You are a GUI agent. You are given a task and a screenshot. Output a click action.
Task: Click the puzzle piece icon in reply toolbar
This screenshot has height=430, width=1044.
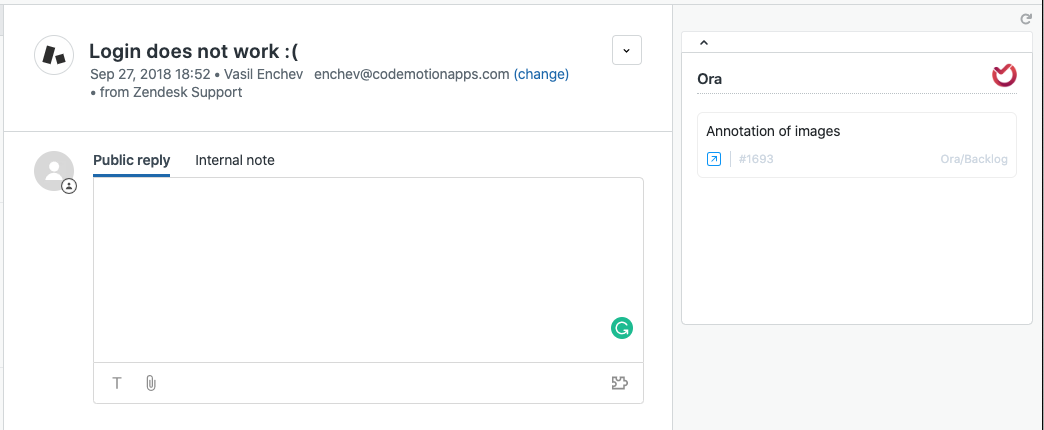[620, 383]
